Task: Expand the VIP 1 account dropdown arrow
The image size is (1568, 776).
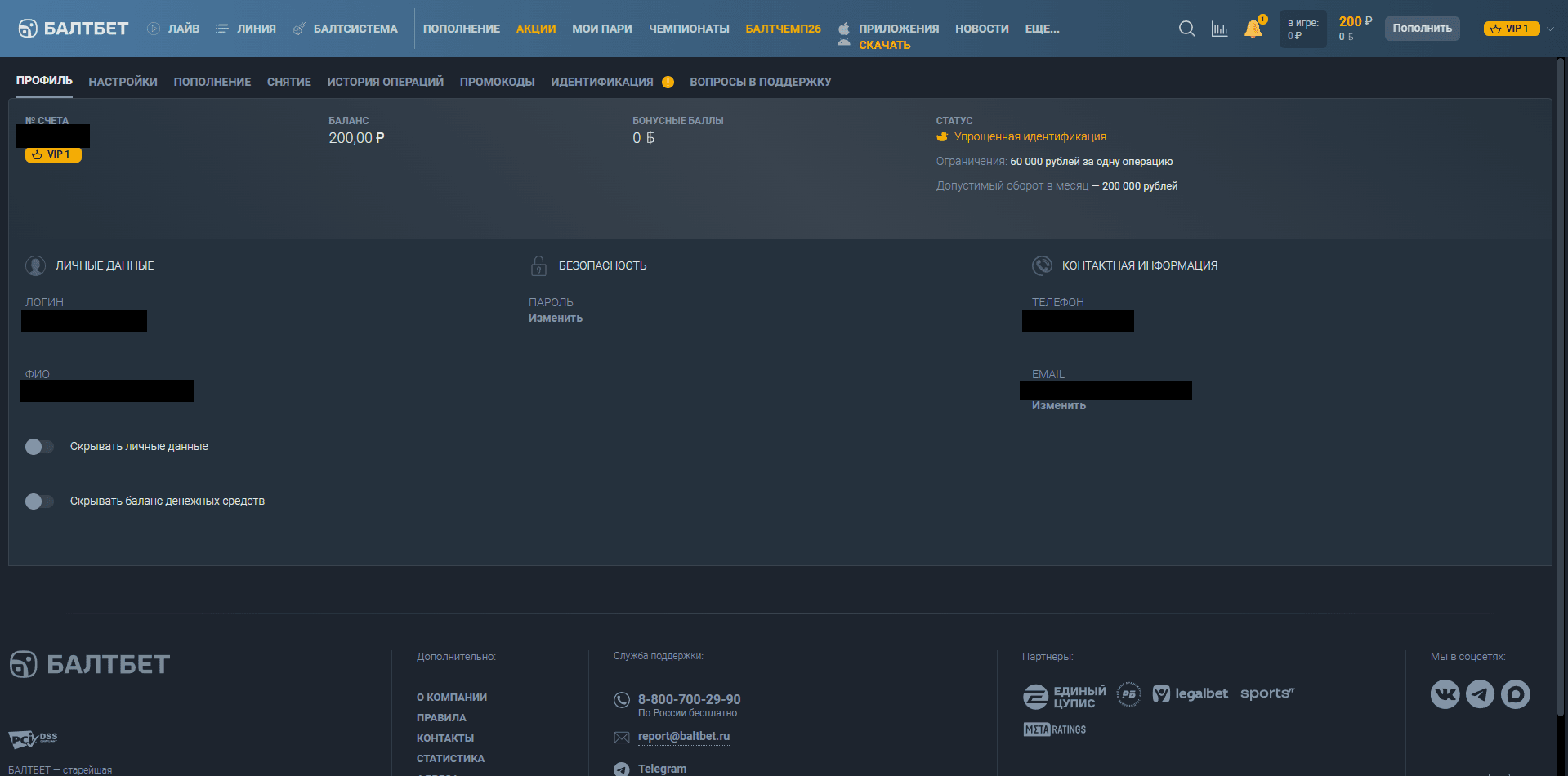Action: pyautogui.click(x=1550, y=29)
